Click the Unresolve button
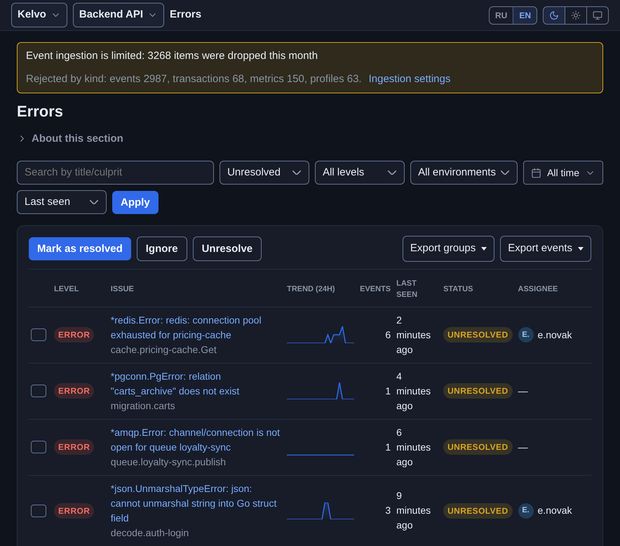 pos(227,249)
